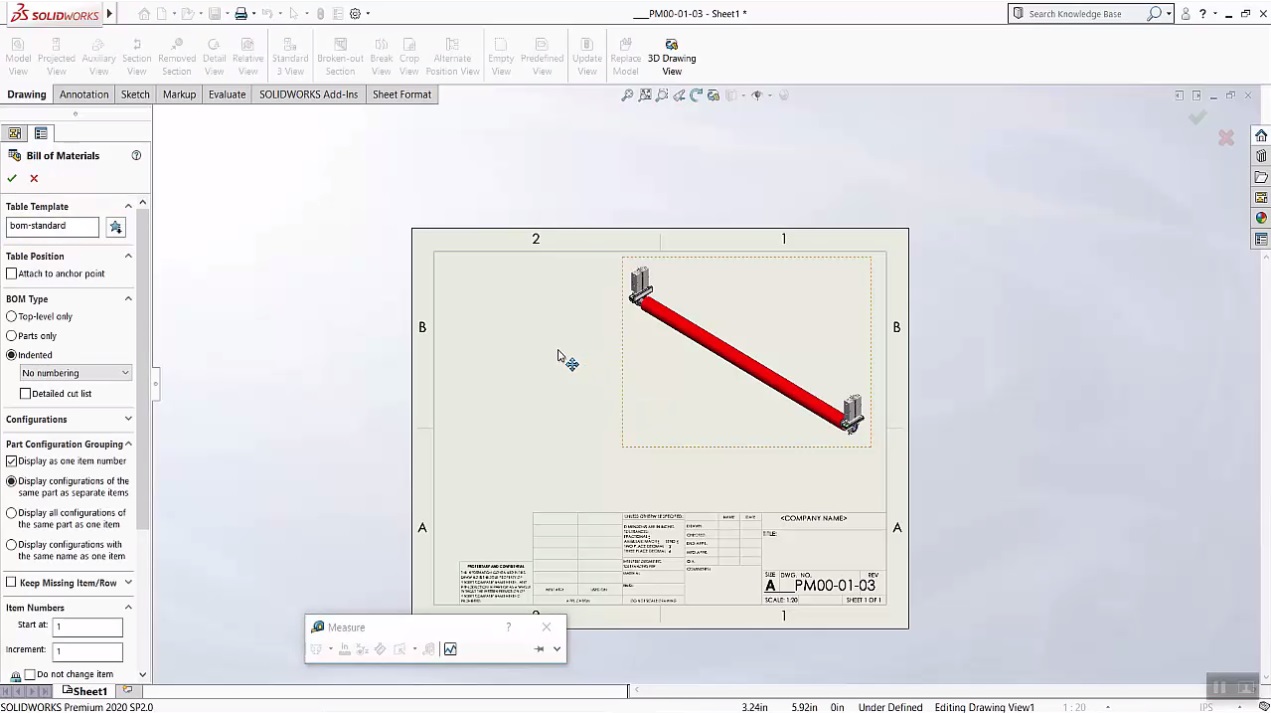Image resolution: width=1271 pixels, height=713 pixels.
Task: Select the Detail View tool
Action: tap(214, 57)
